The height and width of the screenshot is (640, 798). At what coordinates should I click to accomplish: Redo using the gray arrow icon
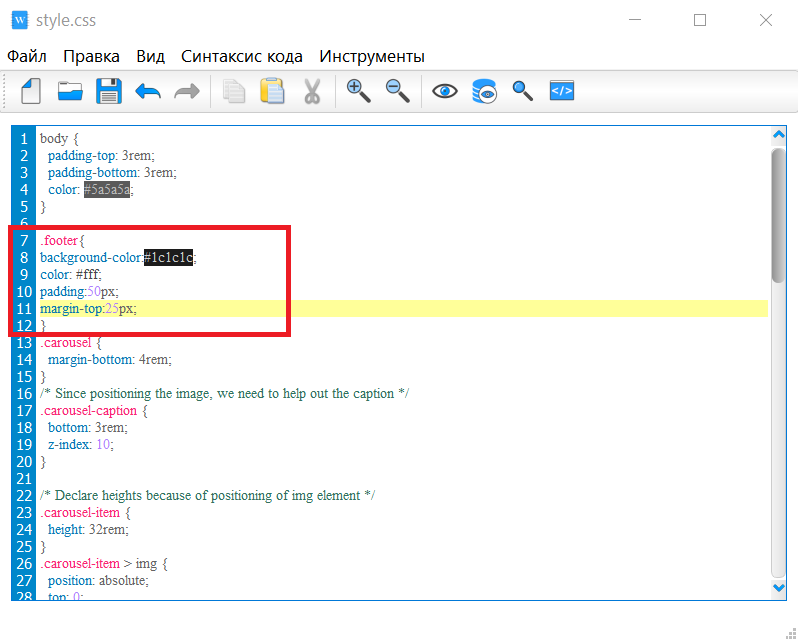pyautogui.click(x=187, y=92)
